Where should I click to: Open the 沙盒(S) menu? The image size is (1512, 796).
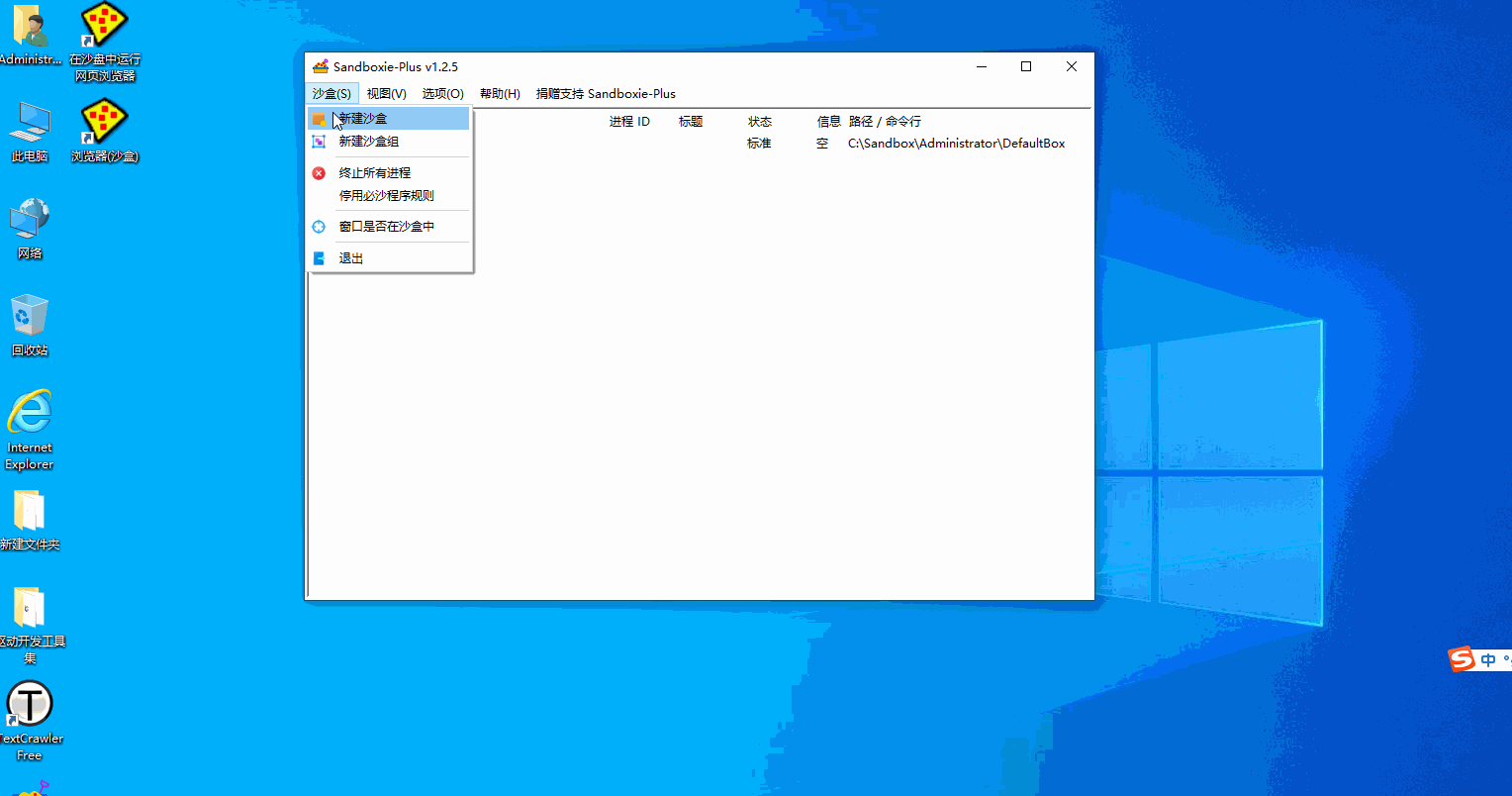click(x=331, y=94)
